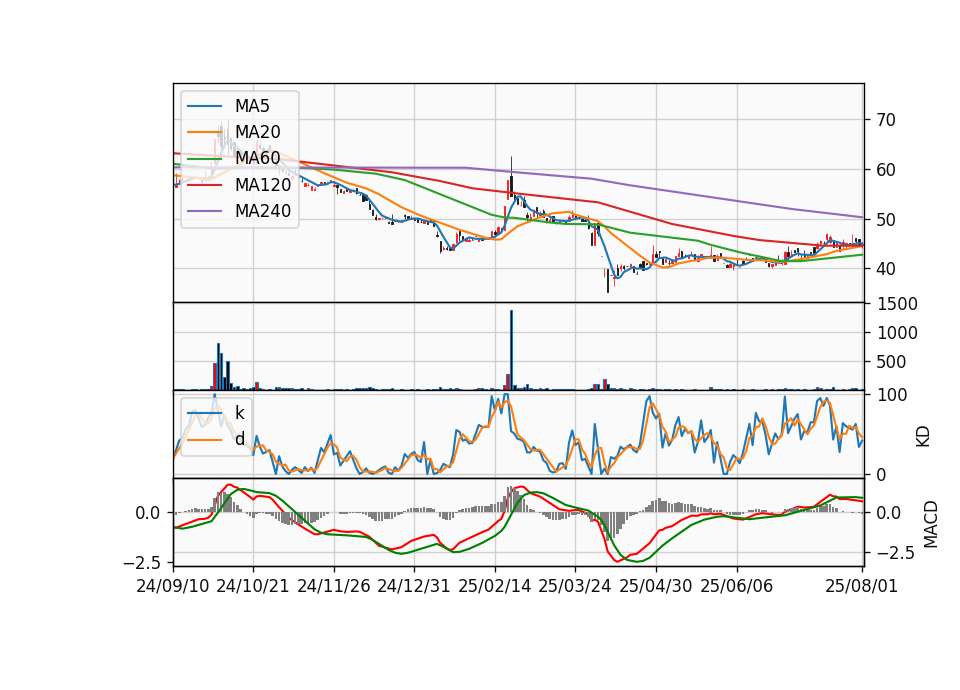Click the 24/11/26 date axis label
Screen dimensions: 960x690
pyautogui.click(x=334, y=586)
